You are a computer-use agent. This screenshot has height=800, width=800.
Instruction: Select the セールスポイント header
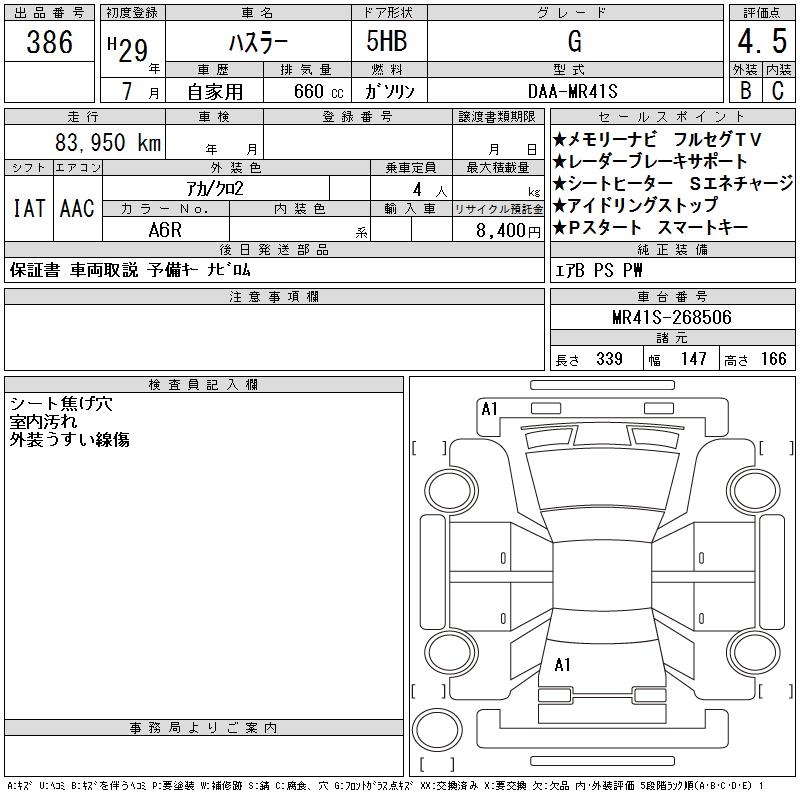[x=672, y=117]
